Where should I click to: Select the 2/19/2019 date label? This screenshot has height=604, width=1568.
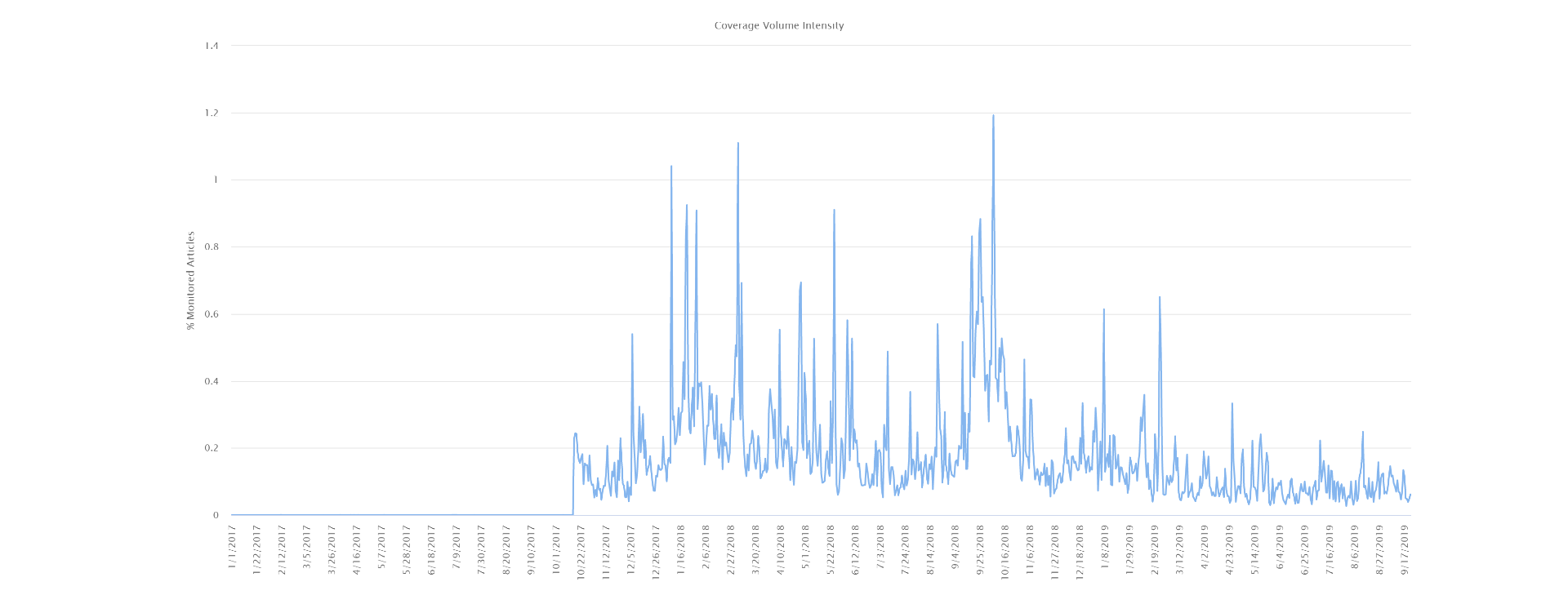[x=1156, y=549]
